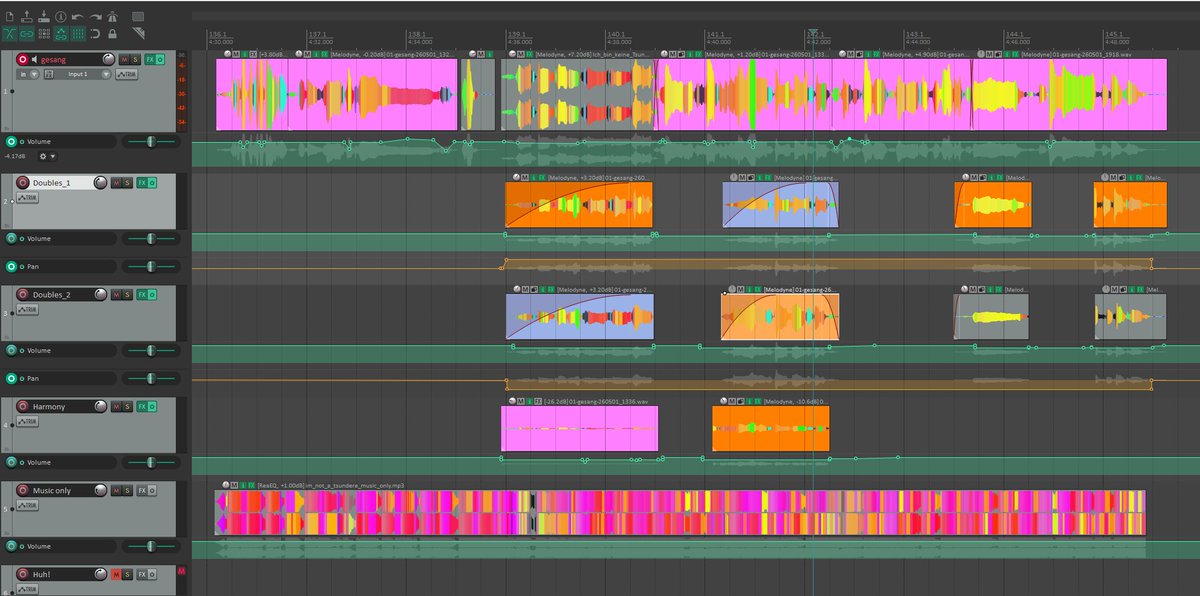
Task: Arm the Doubles_2 track for recording
Action: click(23, 295)
